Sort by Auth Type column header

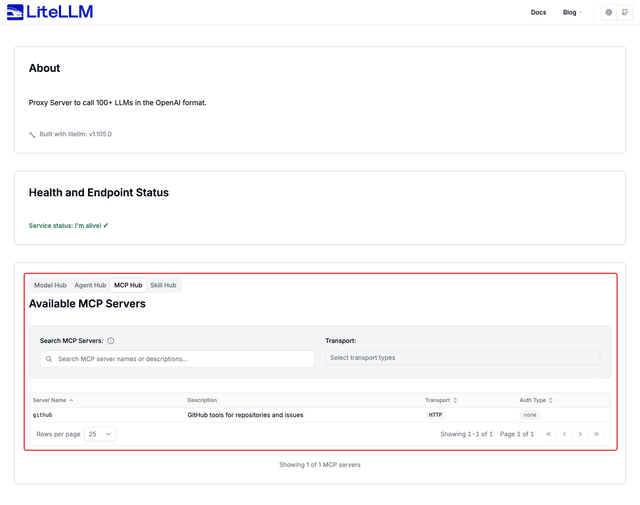[536, 400]
